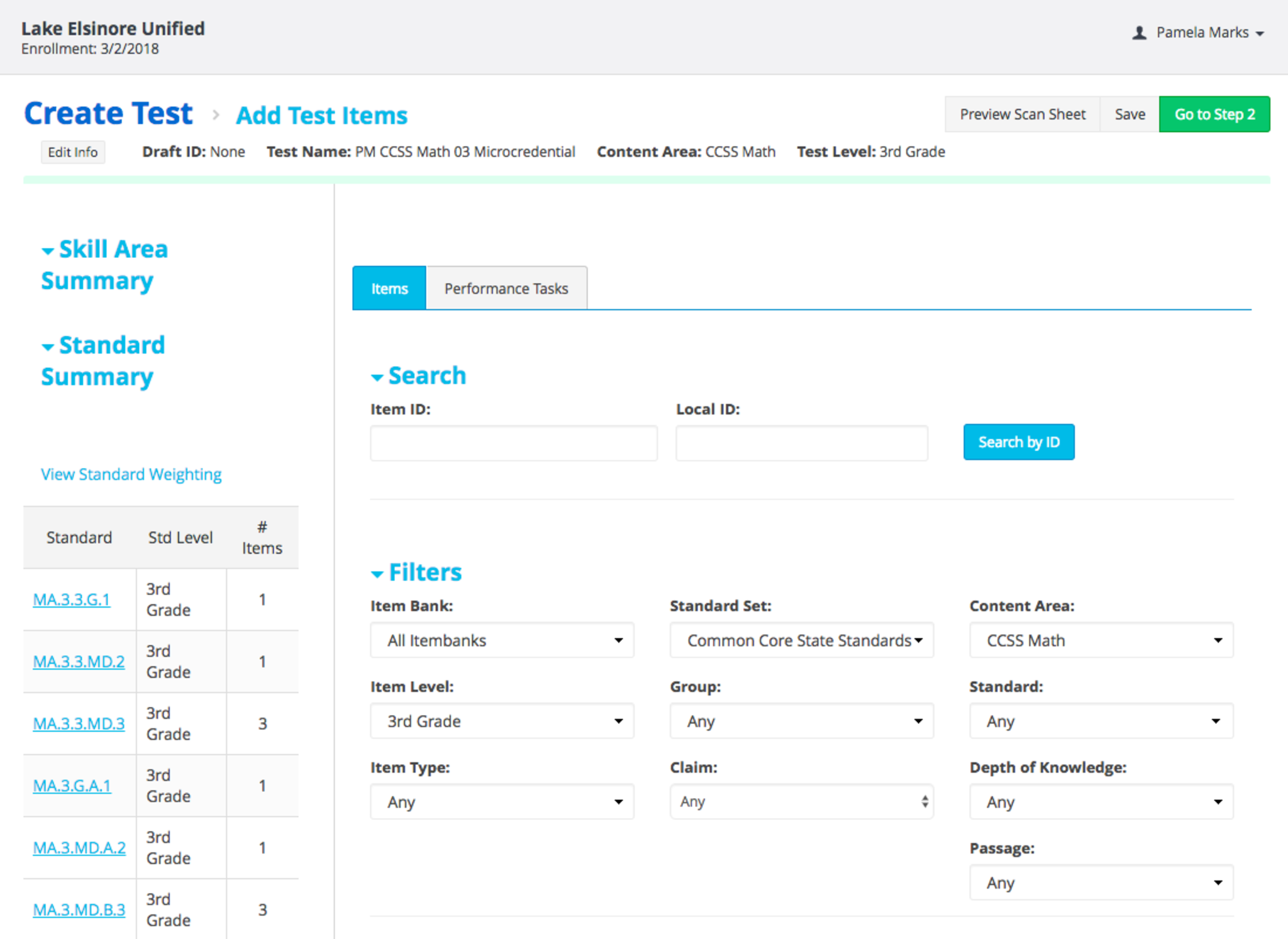Select the Items tab
1288x939 pixels.
pos(389,289)
